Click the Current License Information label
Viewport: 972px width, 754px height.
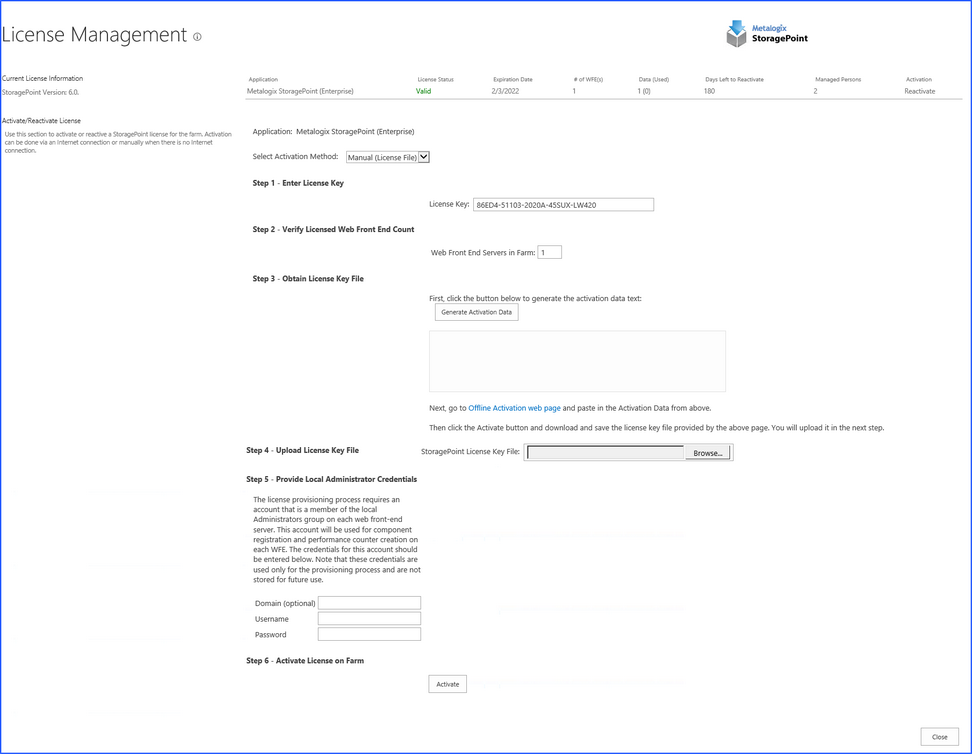42,79
